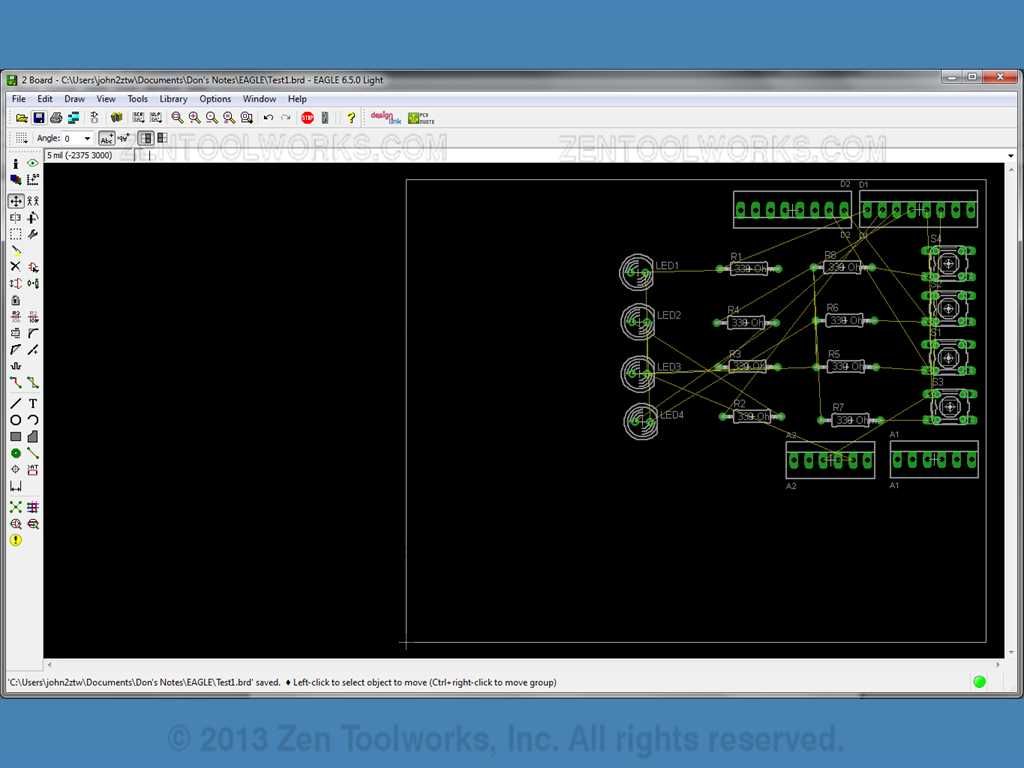
Task: Open the Draw menu
Action: (74, 99)
